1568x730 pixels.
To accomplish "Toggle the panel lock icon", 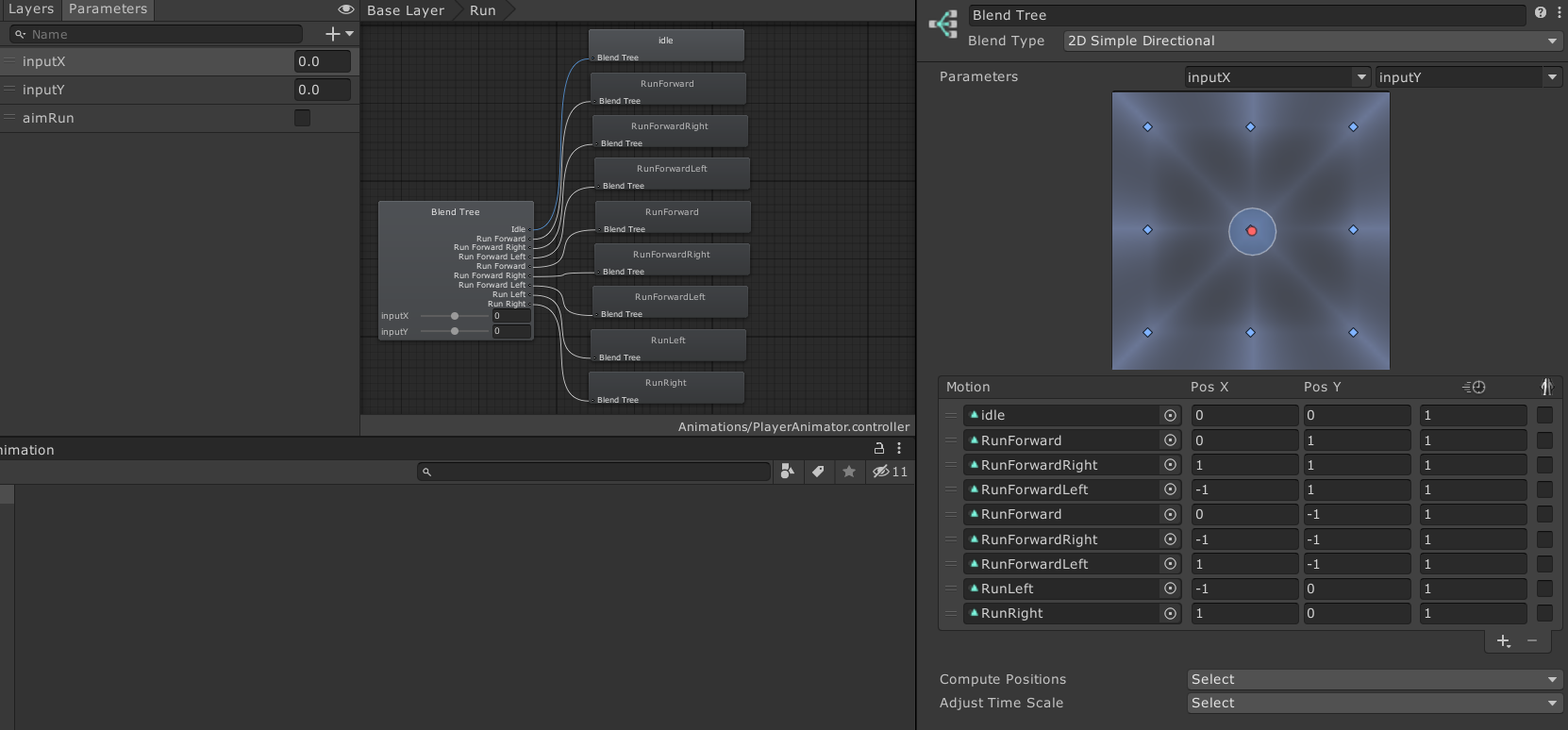I will [x=879, y=449].
